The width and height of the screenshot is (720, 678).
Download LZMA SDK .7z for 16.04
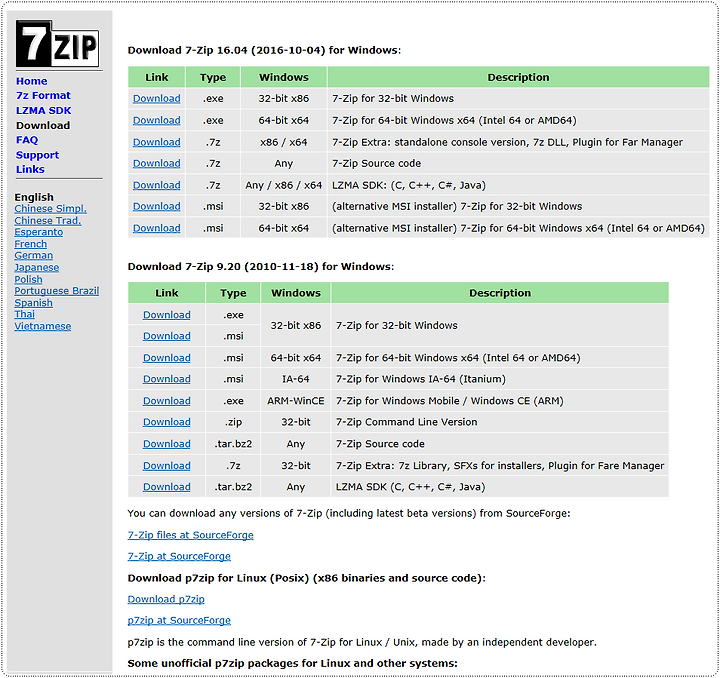pyautogui.click(x=157, y=185)
